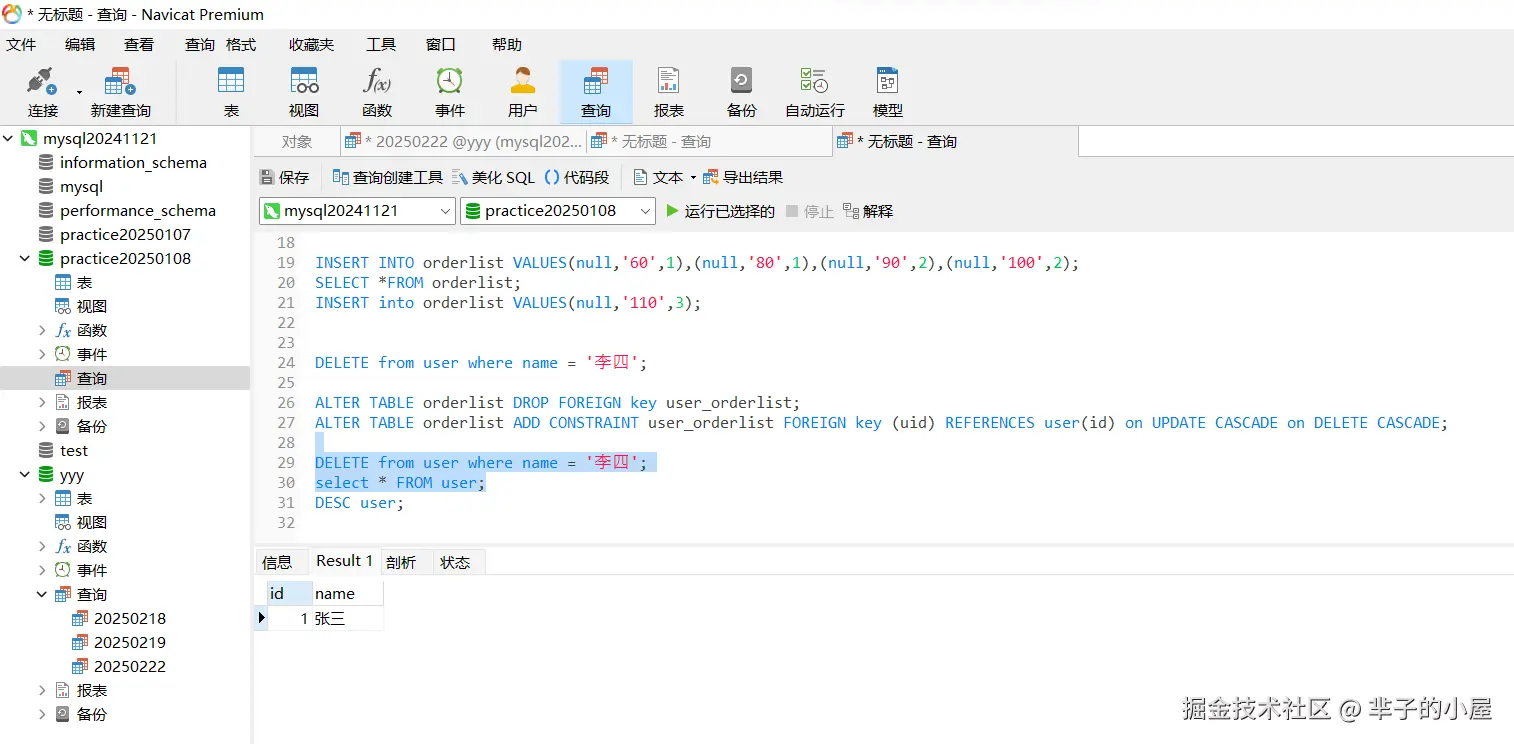Select 备份 under yyy database
Image resolution: width=1514 pixels, height=744 pixels.
click(x=92, y=715)
